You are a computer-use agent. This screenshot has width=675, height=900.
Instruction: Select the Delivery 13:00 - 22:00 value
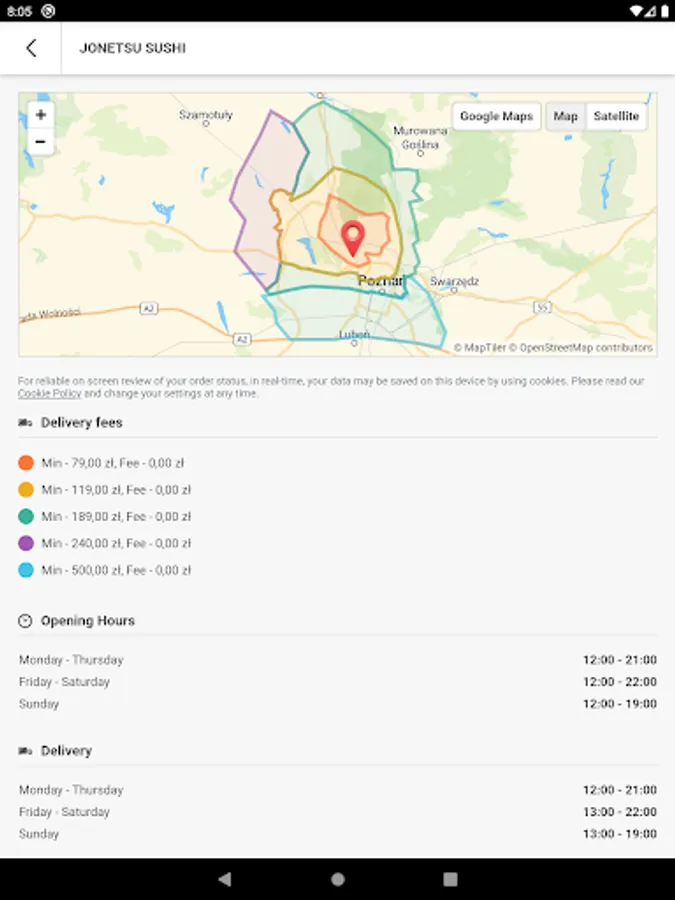tap(620, 812)
